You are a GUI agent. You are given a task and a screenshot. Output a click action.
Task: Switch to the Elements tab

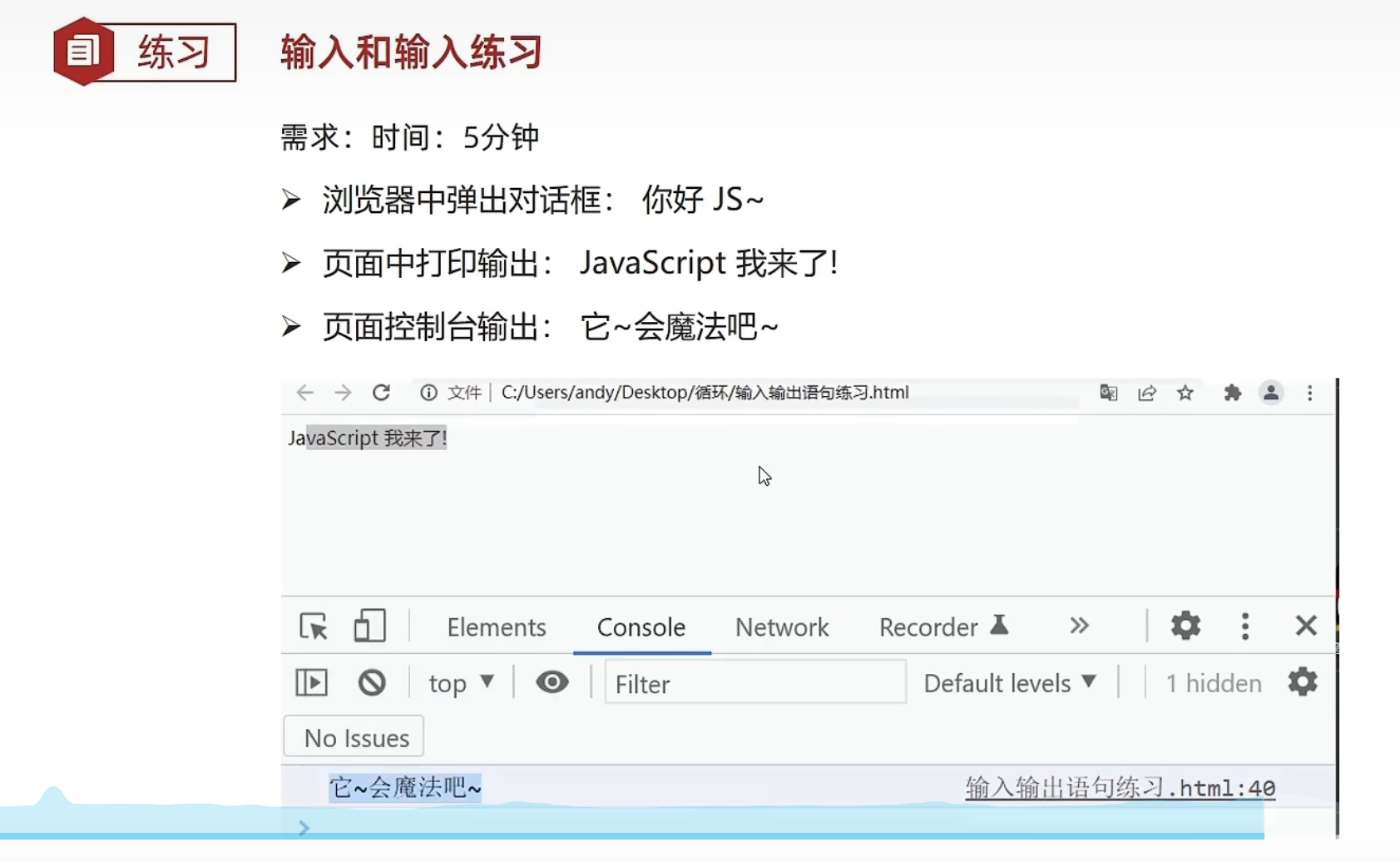497,627
